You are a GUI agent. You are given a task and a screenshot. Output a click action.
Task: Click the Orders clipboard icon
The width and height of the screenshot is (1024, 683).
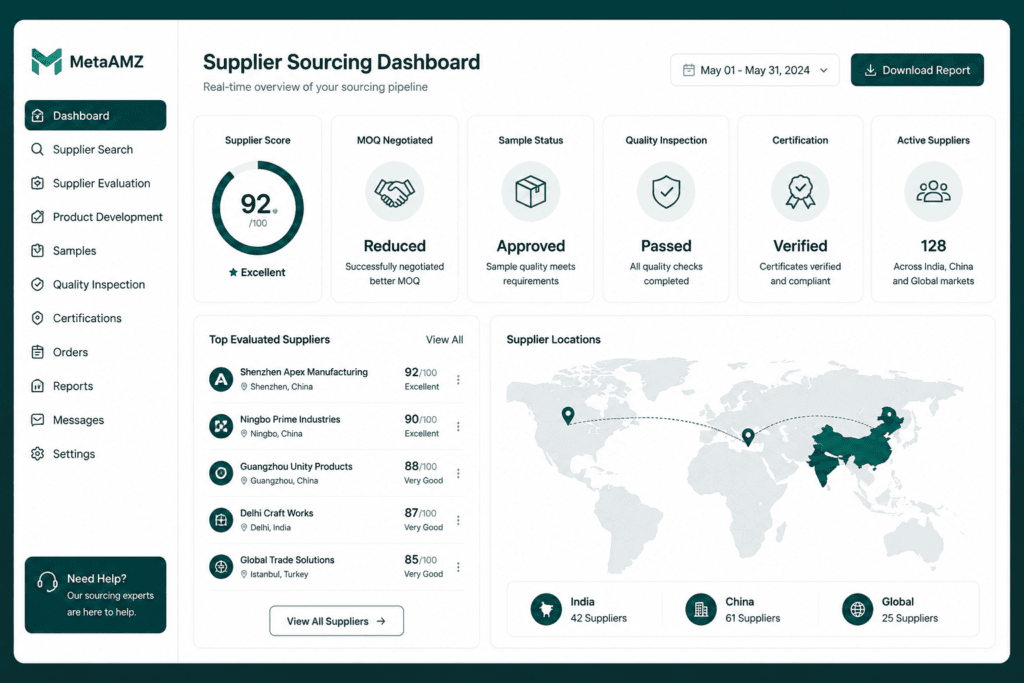coord(37,352)
